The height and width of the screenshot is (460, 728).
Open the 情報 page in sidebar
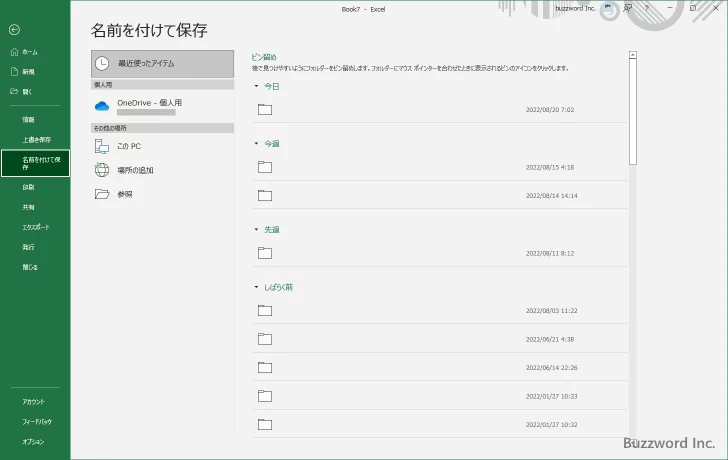pos(28,120)
